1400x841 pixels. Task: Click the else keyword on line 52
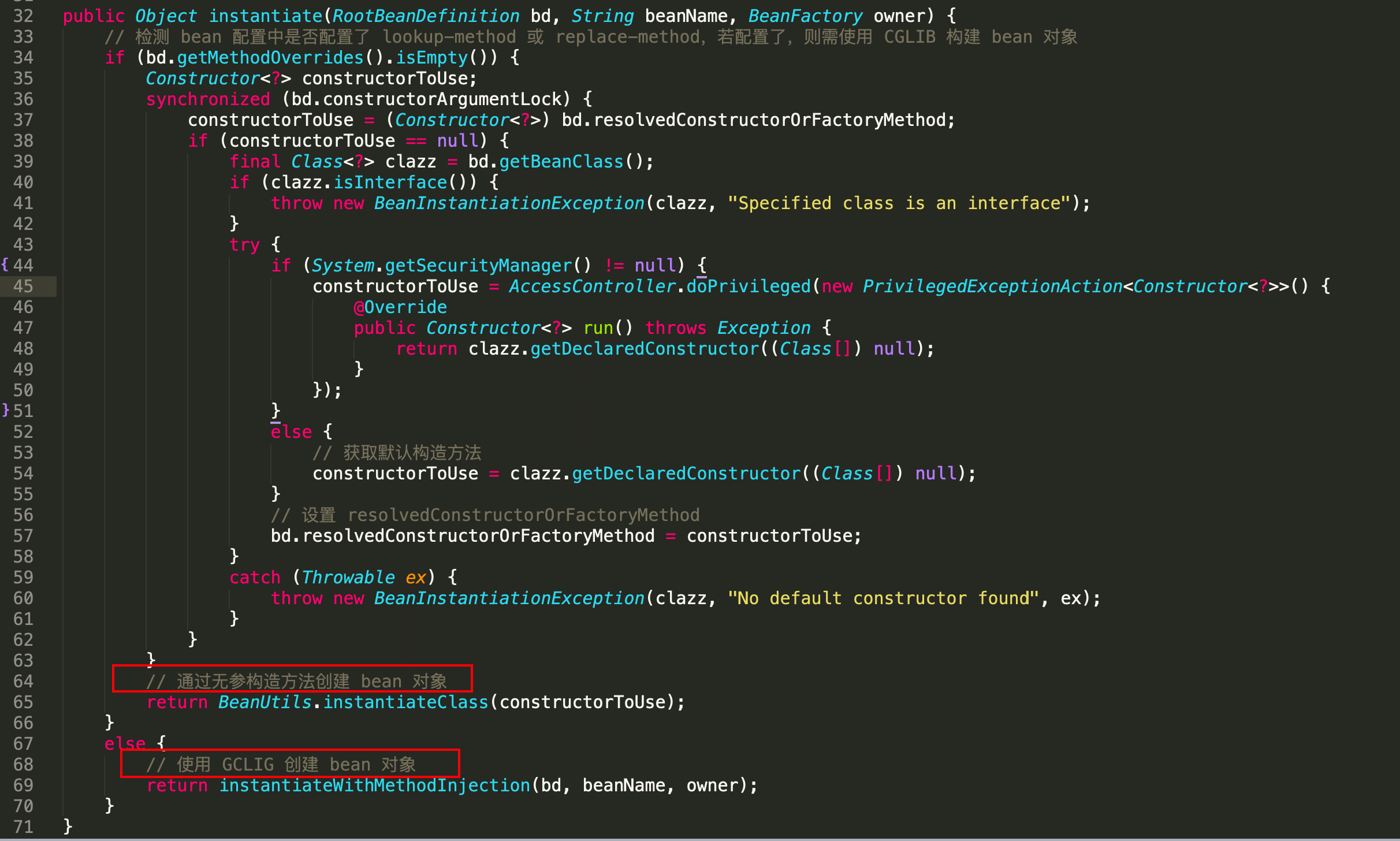pyautogui.click(x=291, y=431)
